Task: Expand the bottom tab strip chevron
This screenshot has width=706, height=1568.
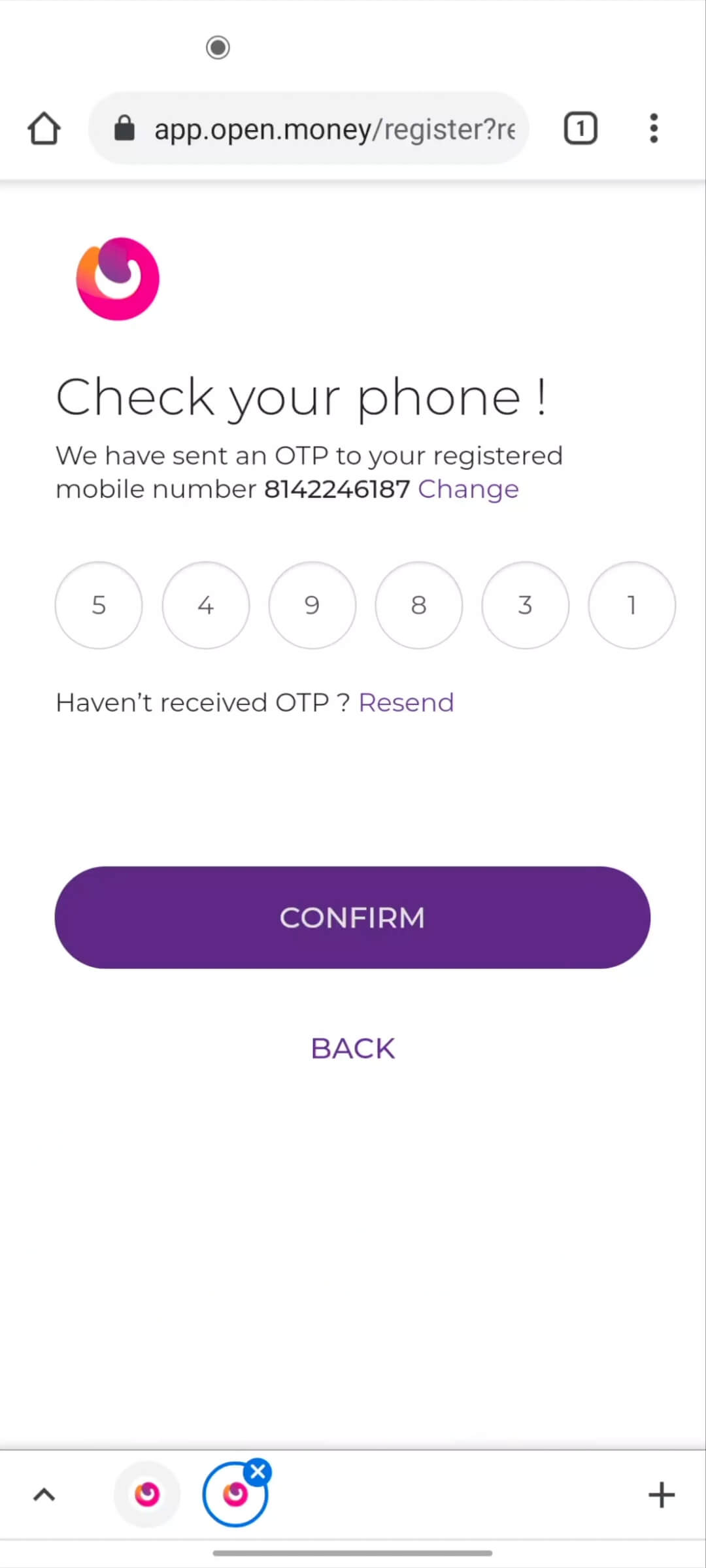Action: tap(44, 1495)
